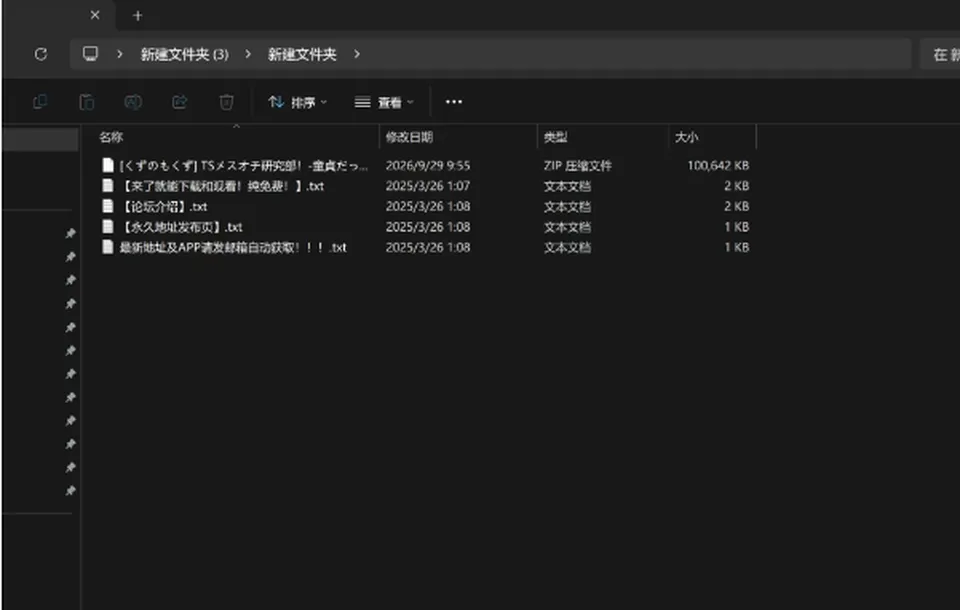Click the file icon beside the [くずのもくず] ZIP
The height and width of the screenshot is (610, 960).
pos(108,165)
